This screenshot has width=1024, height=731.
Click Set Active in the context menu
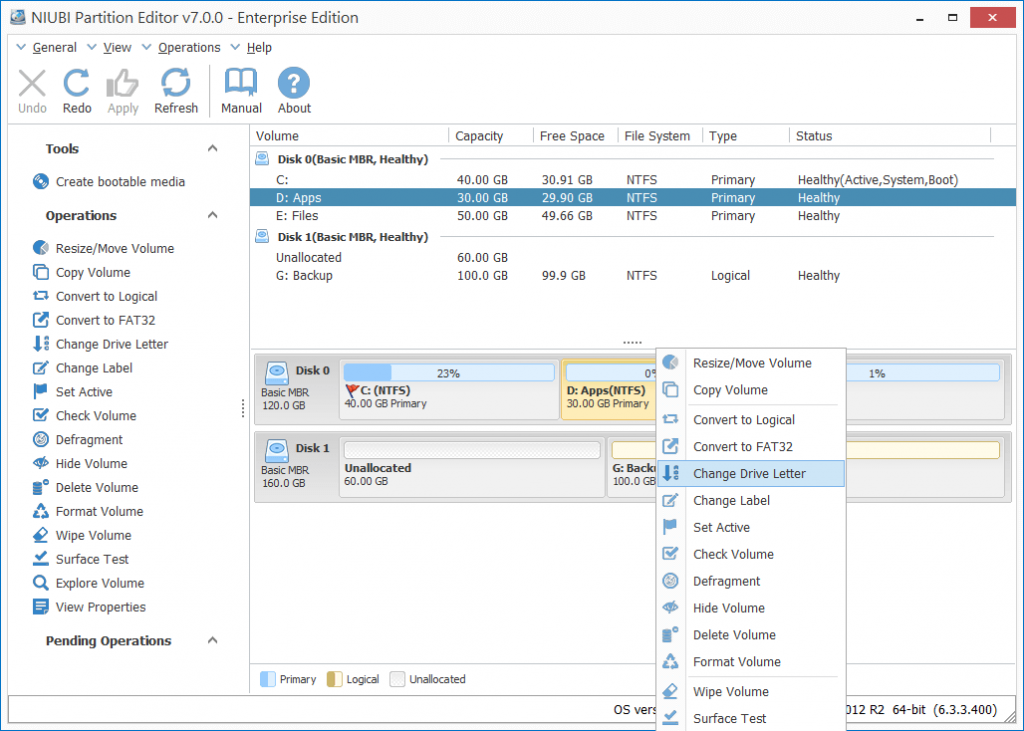(x=720, y=527)
